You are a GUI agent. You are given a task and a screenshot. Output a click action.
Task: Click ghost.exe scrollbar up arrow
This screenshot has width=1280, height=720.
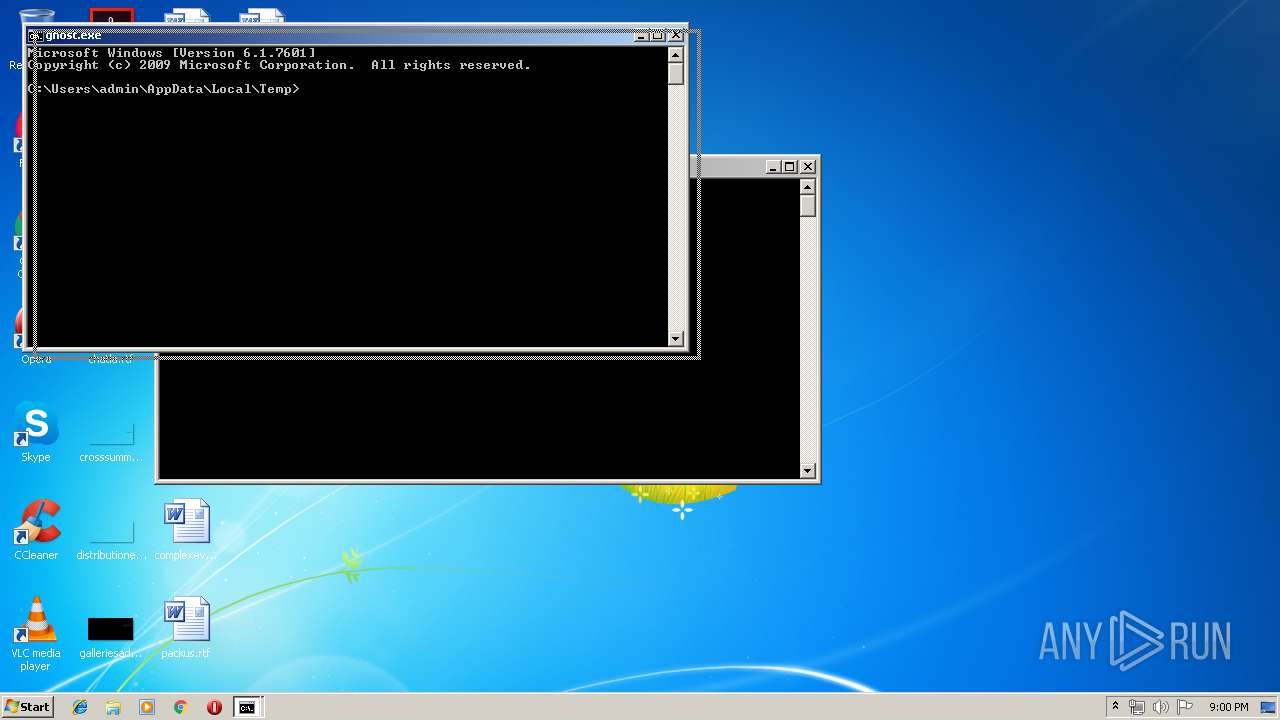(x=675, y=55)
